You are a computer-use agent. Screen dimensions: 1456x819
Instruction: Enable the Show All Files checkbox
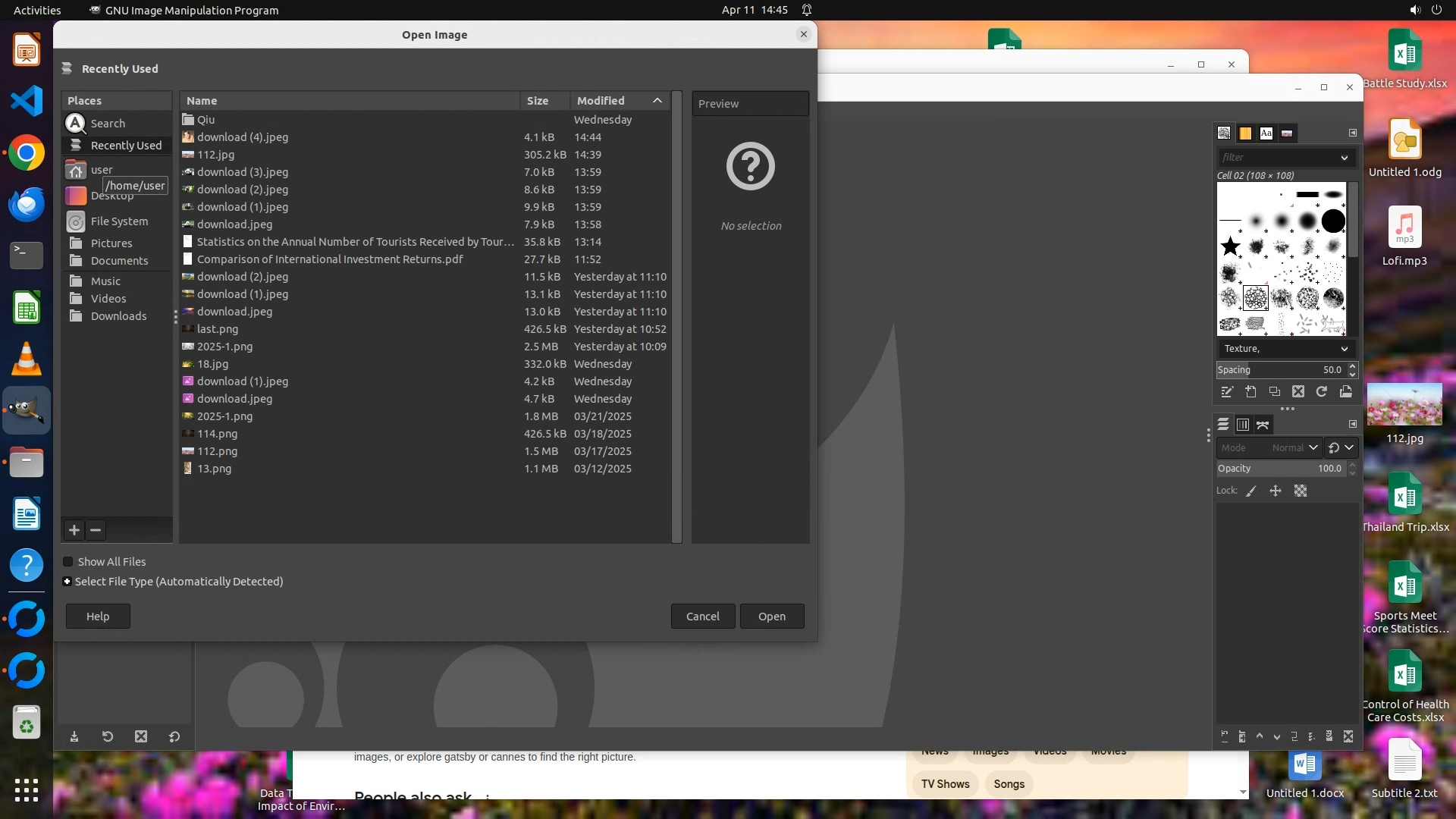68,562
